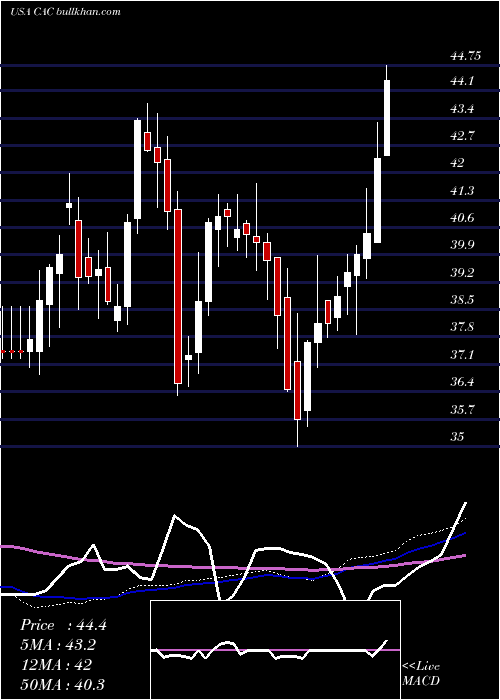Click the '5MA : 43.2' readout
This screenshot has width=500, height=700.
pos(58,645)
